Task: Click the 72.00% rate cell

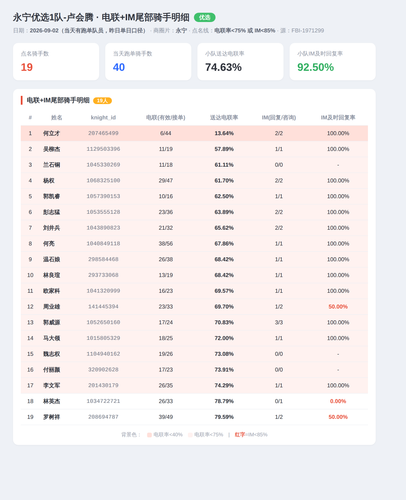Action: click(x=224, y=338)
